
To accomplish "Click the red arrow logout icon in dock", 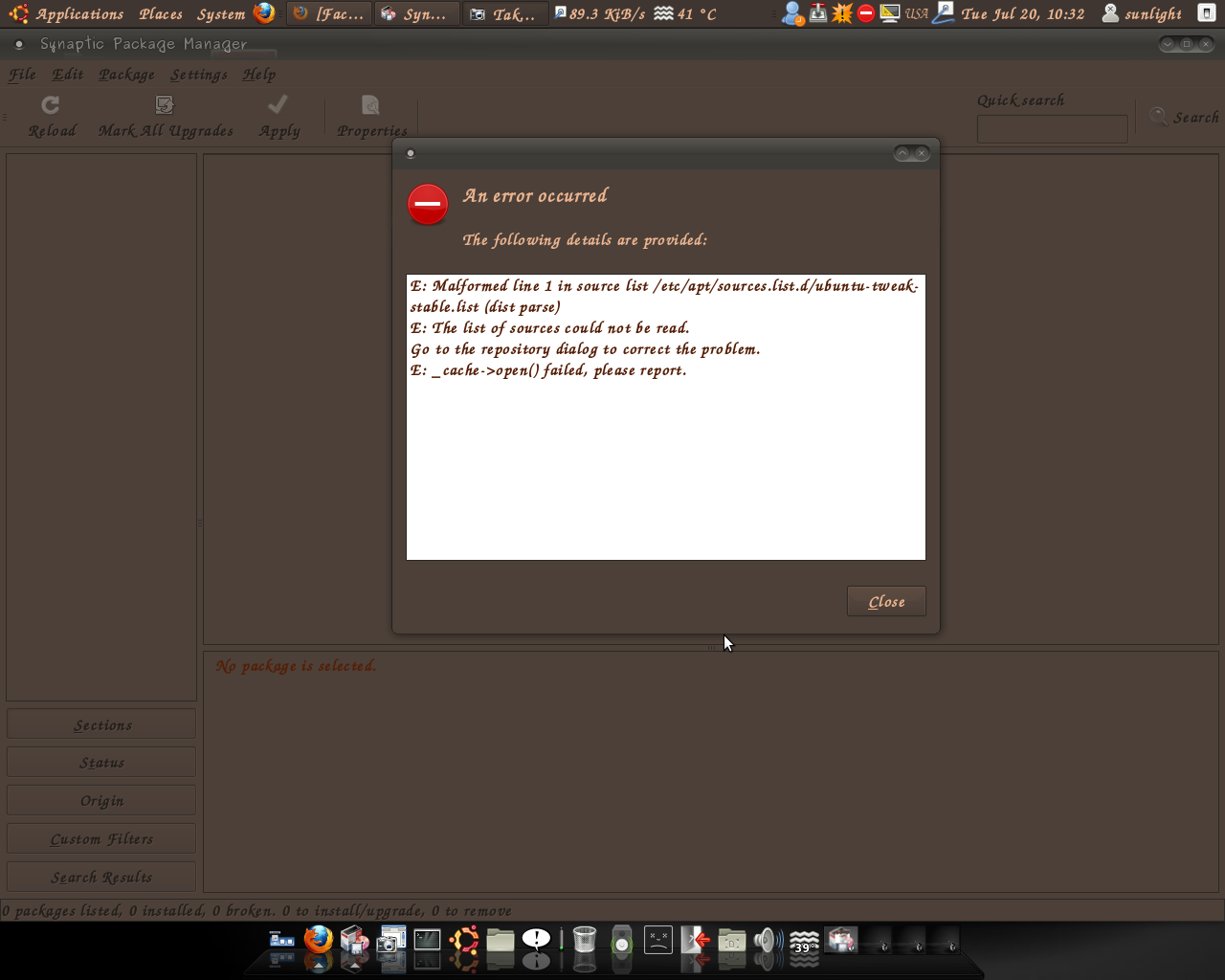I will pos(696,941).
